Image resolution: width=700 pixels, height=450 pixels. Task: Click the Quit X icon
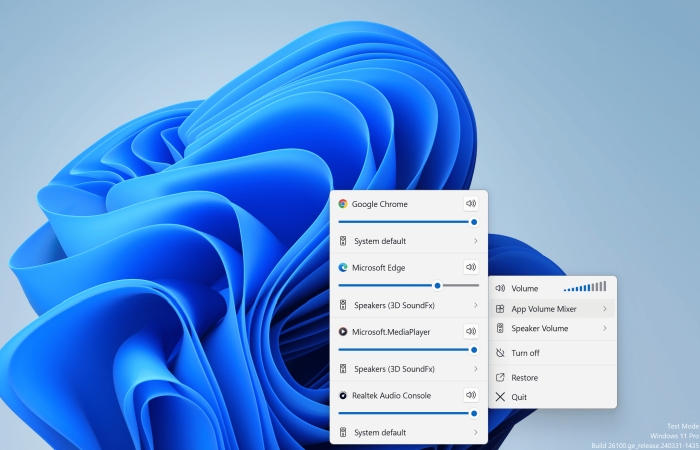click(500, 397)
